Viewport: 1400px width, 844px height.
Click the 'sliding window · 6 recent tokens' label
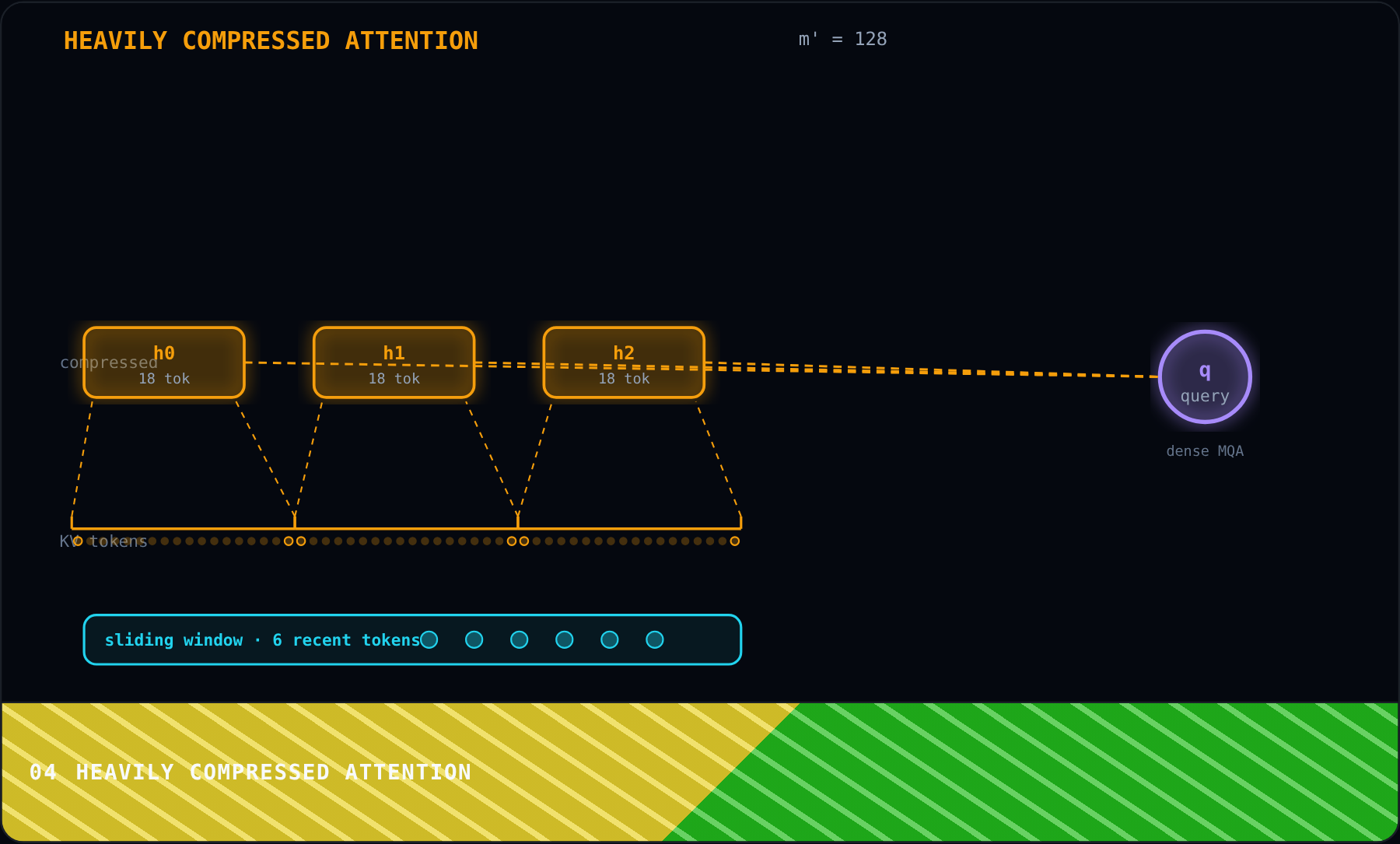click(x=262, y=640)
